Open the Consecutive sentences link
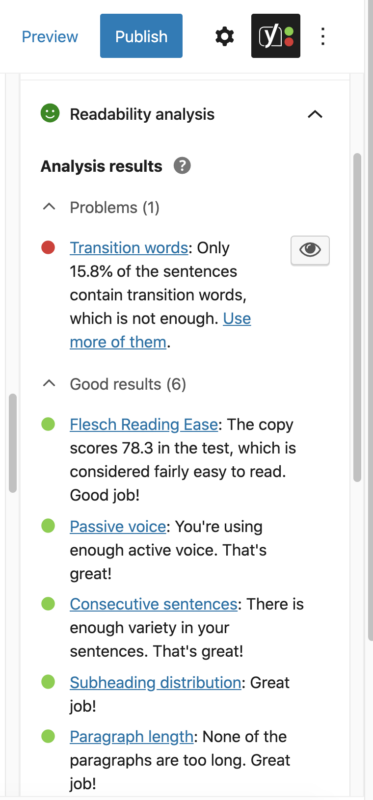Viewport: 373px width, 800px height. click(x=154, y=604)
